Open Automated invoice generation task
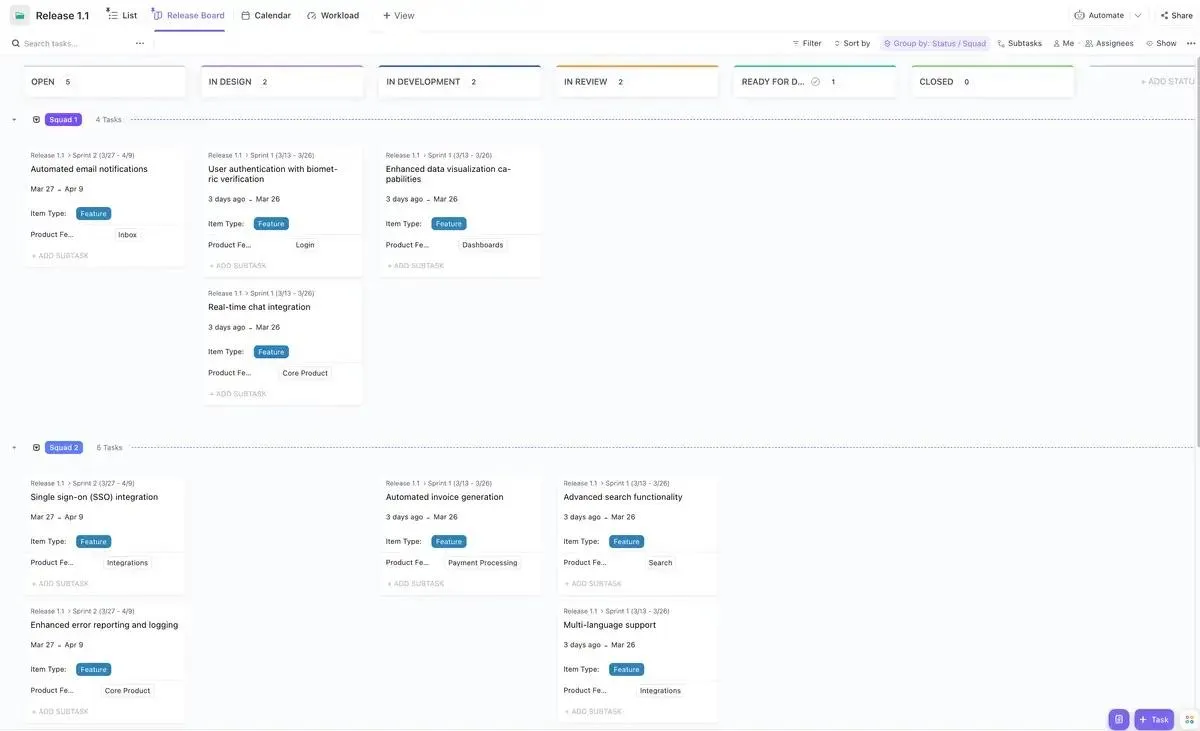This screenshot has width=1200, height=731. pyautogui.click(x=444, y=497)
